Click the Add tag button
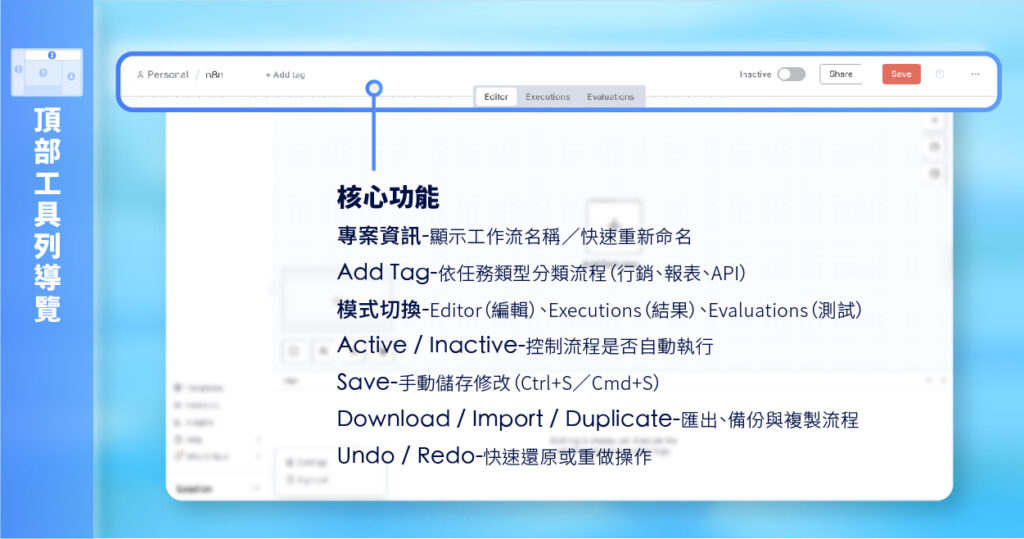Screen dimensions: 1024x539 pos(285,75)
